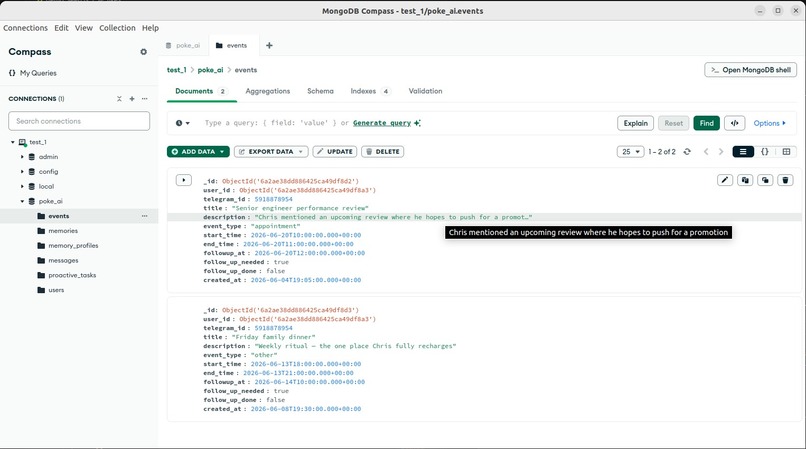Open View menu
The height and width of the screenshot is (449, 806).
pyautogui.click(x=84, y=28)
